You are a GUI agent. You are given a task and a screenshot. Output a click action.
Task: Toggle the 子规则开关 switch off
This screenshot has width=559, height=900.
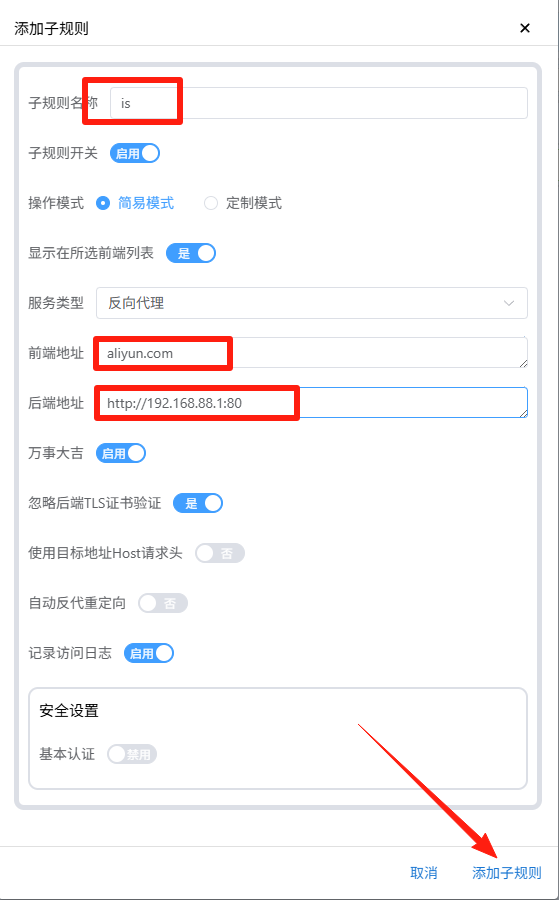(x=135, y=153)
